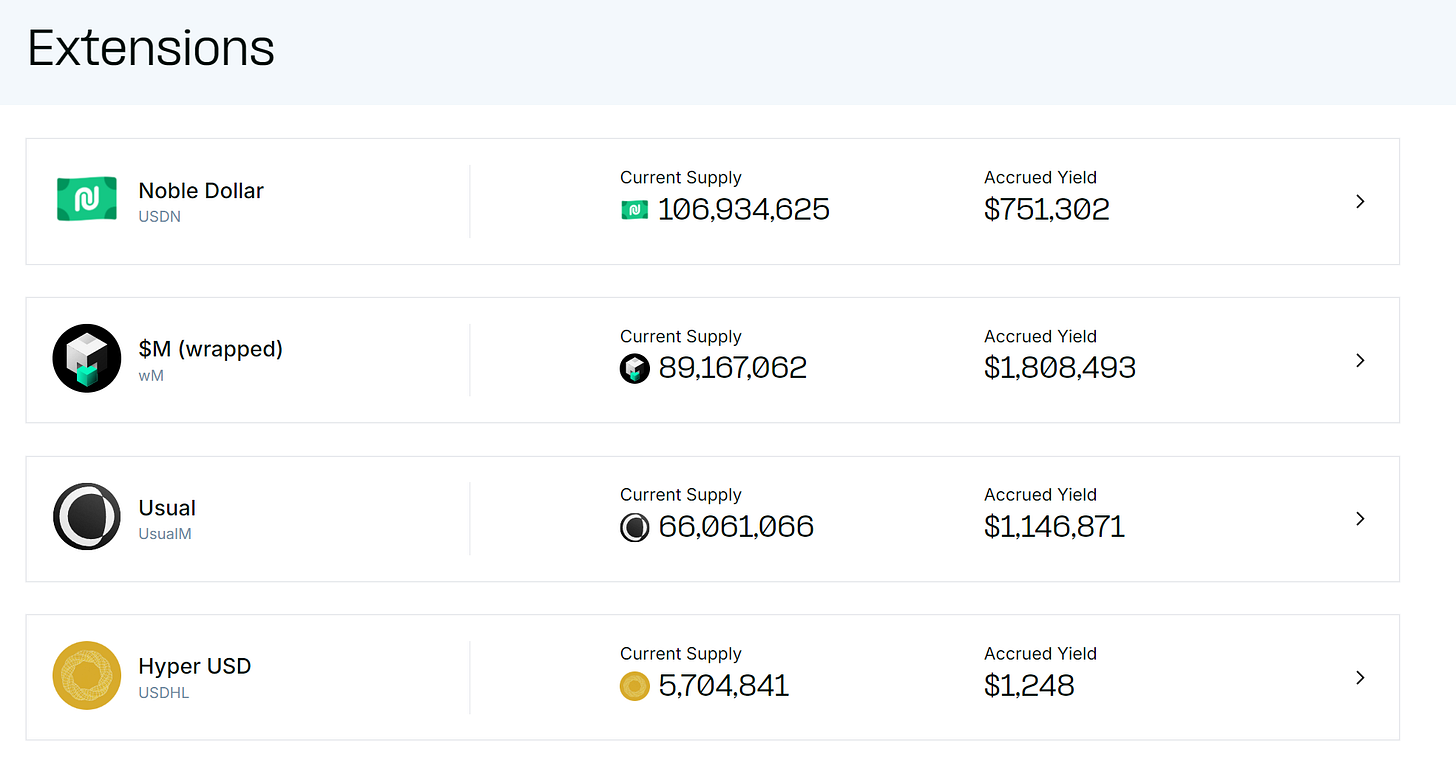
Task: Click the small gold icon beside 5,704,841
Action: pos(635,686)
